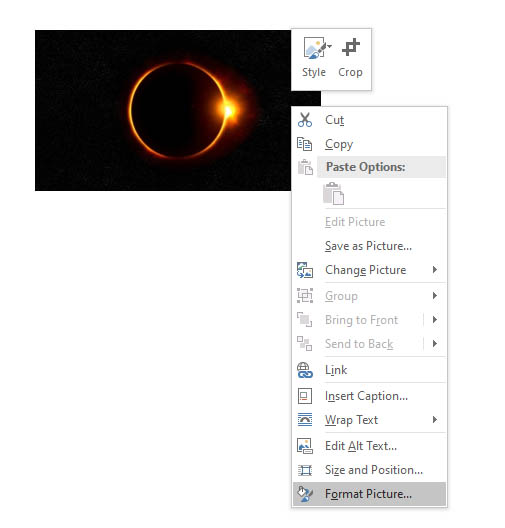Image resolution: width=505 pixels, height=528 pixels.
Task: Choose Copy from the context menu
Action: click(369, 144)
